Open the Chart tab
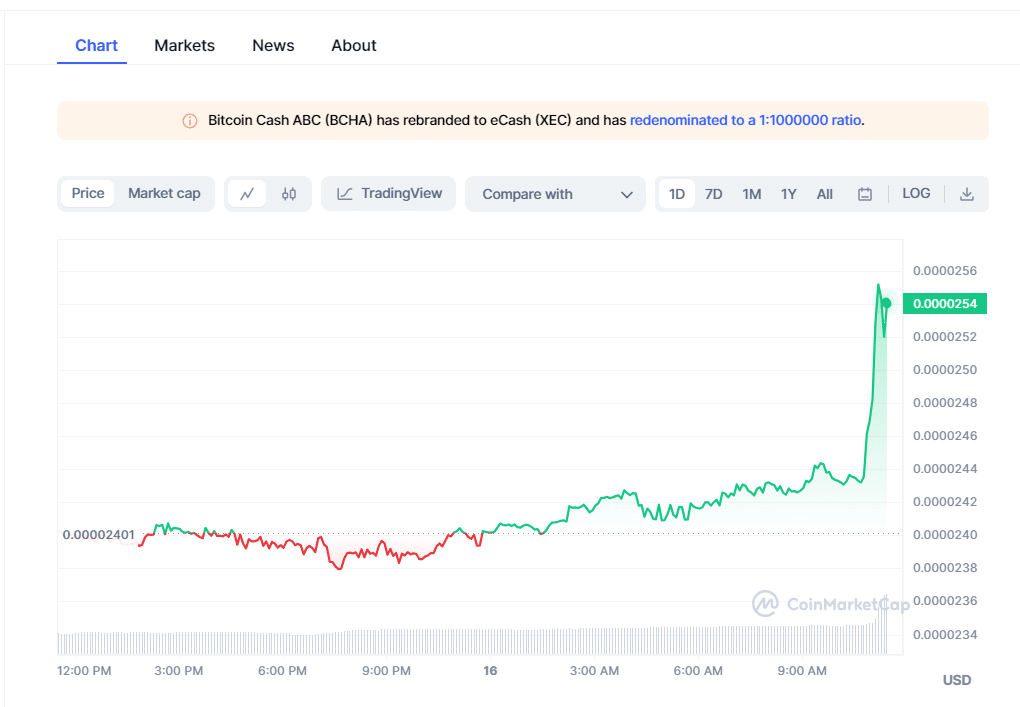This screenshot has height=707, width=1020. pyautogui.click(x=96, y=46)
